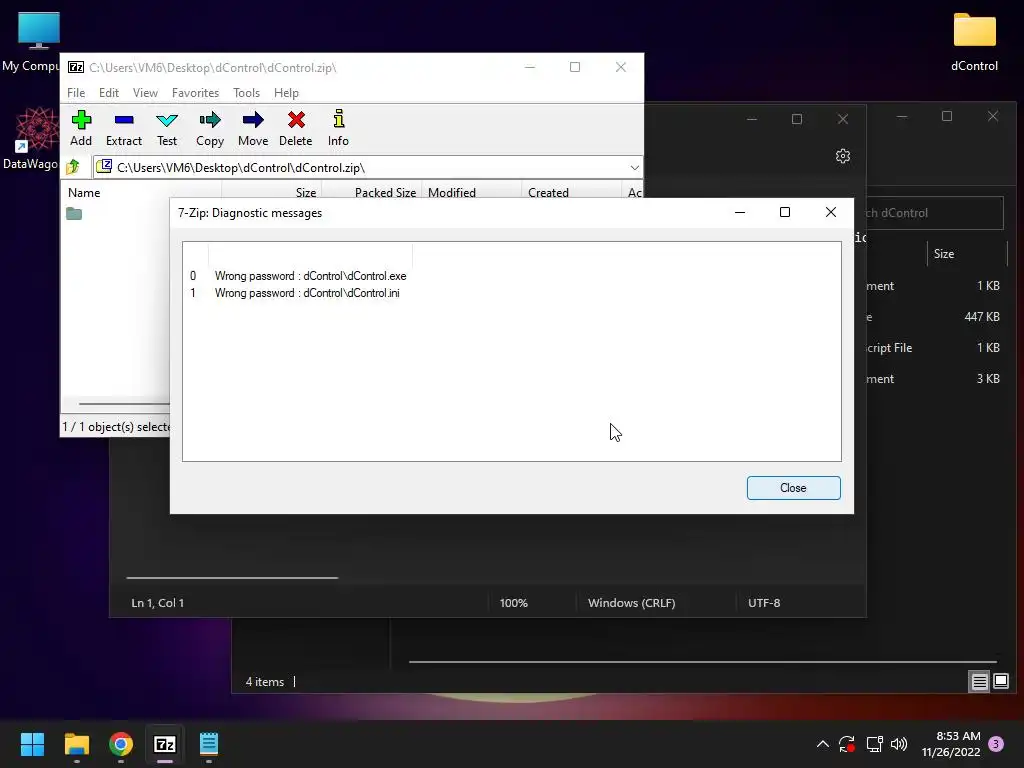The image size is (1024, 768).
Task: Click the Add toolbar icon in 7-Zip
Action: (x=81, y=128)
